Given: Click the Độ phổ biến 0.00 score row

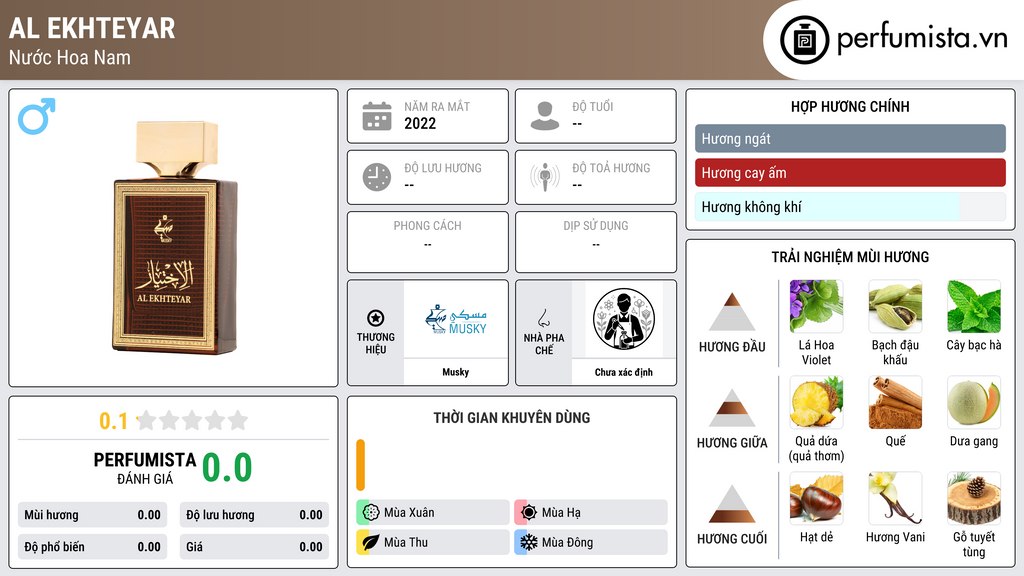Looking at the screenshot, I should [92, 547].
